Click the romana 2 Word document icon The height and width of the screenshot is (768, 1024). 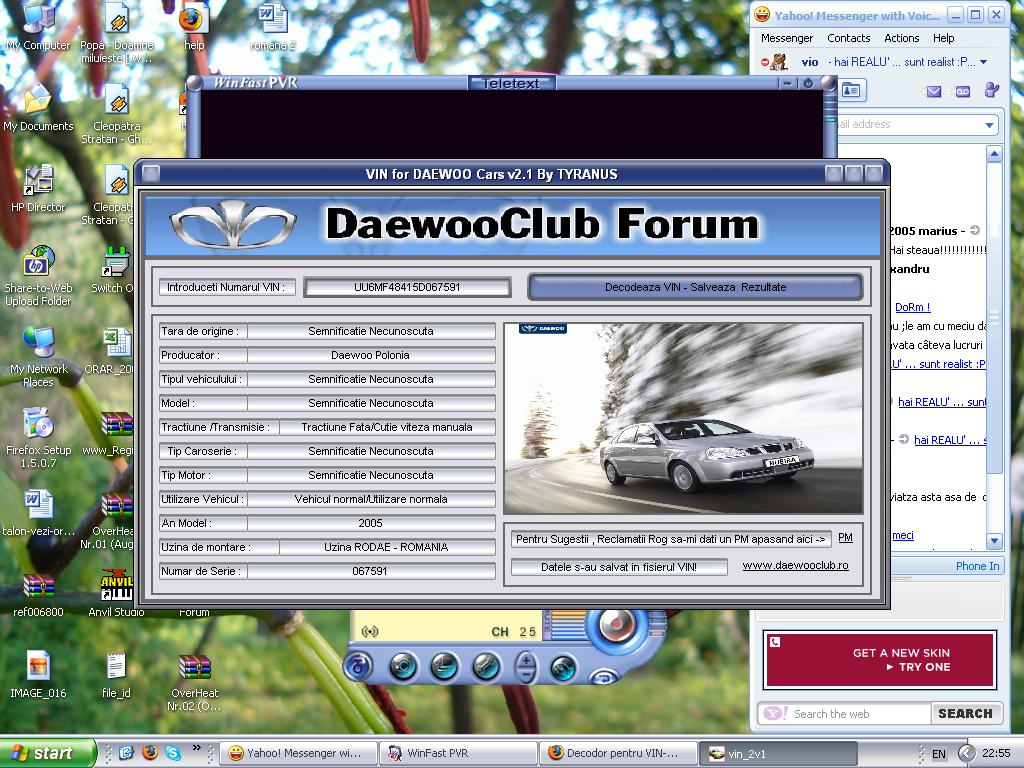click(x=272, y=27)
